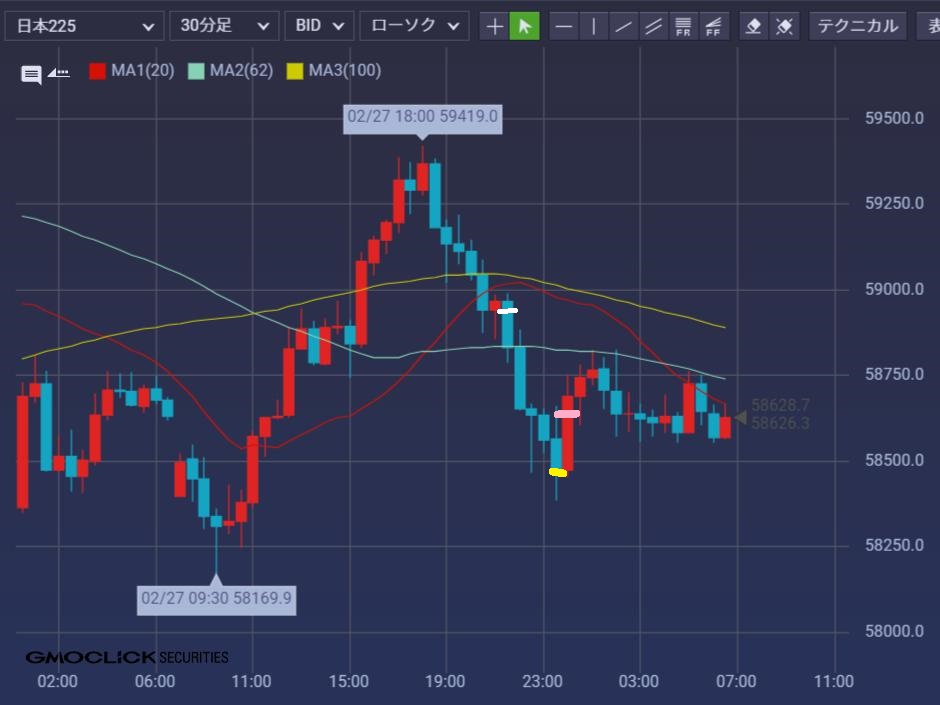The width and height of the screenshot is (940, 705).
Task: Select the Fibonacci retracement FR tool
Action: (x=684, y=26)
